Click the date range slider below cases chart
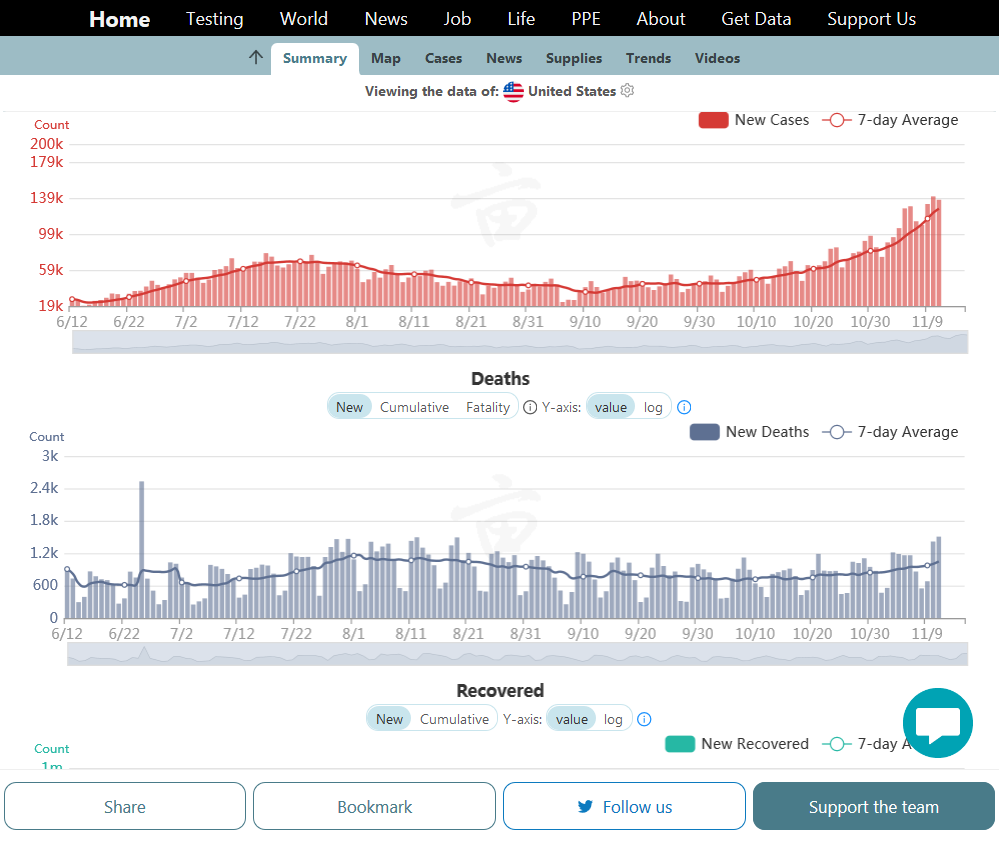This screenshot has width=999, height=842. click(520, 342)
